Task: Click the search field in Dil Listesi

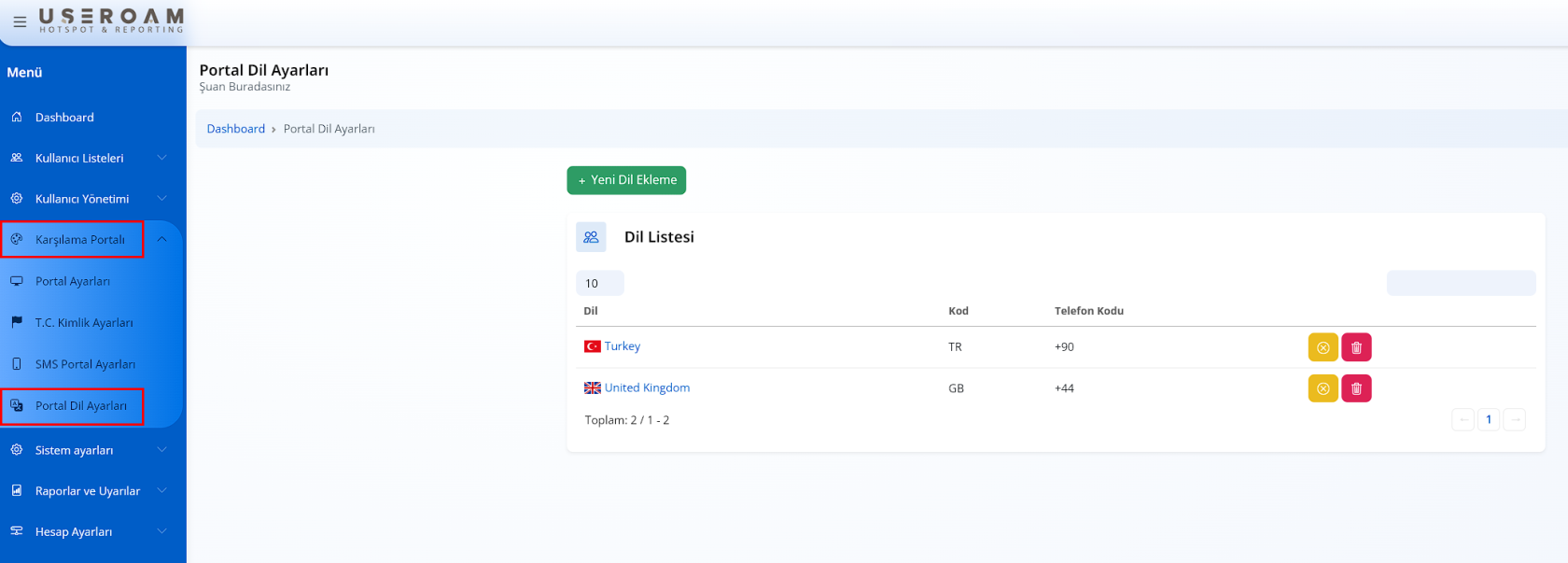Action: coord(1461,283)
